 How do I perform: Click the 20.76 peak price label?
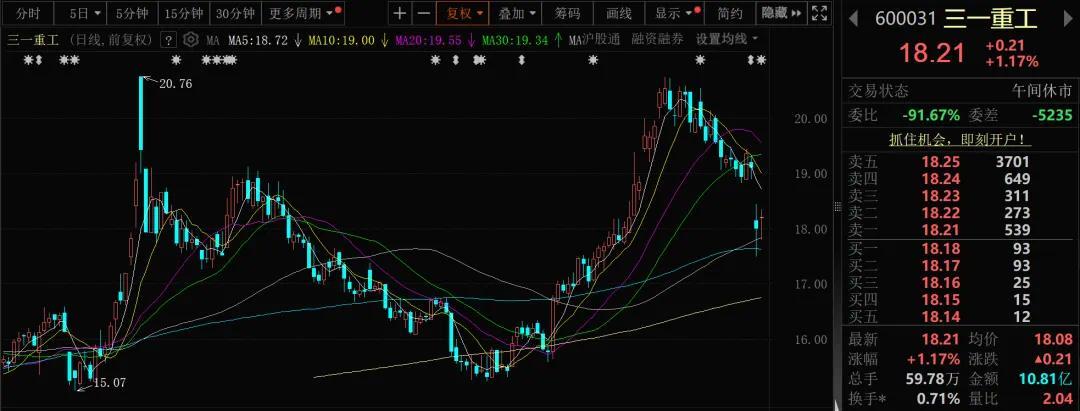pyautogui.click(x=173, y=84)
